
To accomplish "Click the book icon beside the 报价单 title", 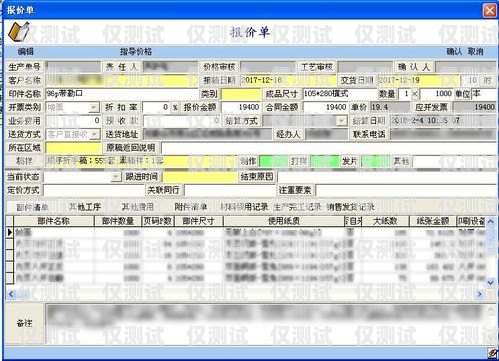I will click(x=19, y=32).
